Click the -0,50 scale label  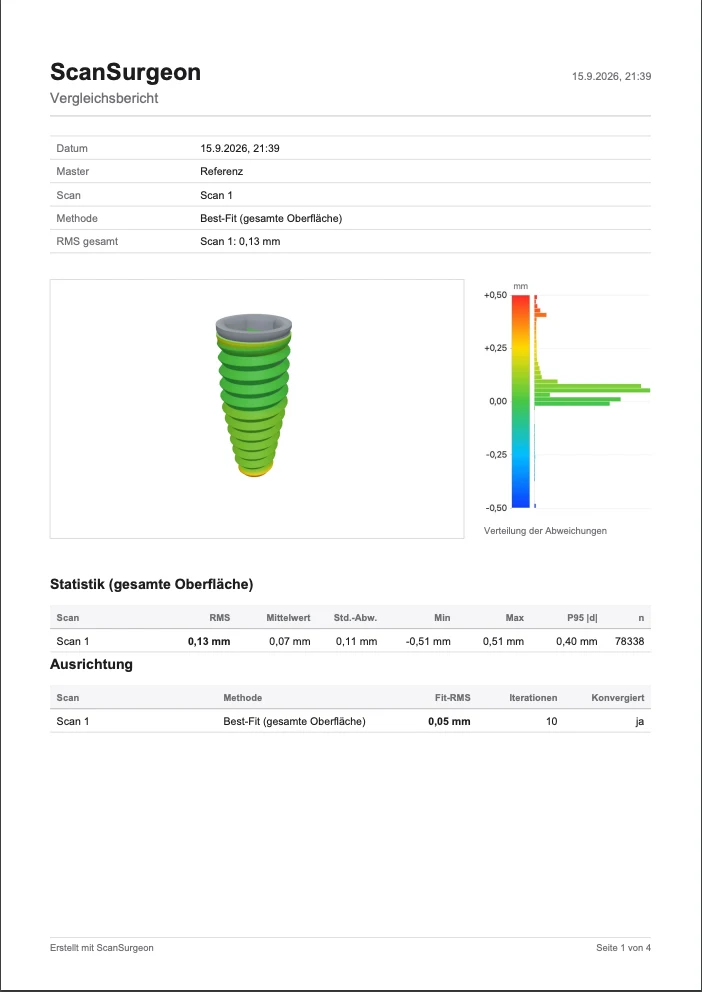click(496, 508)
